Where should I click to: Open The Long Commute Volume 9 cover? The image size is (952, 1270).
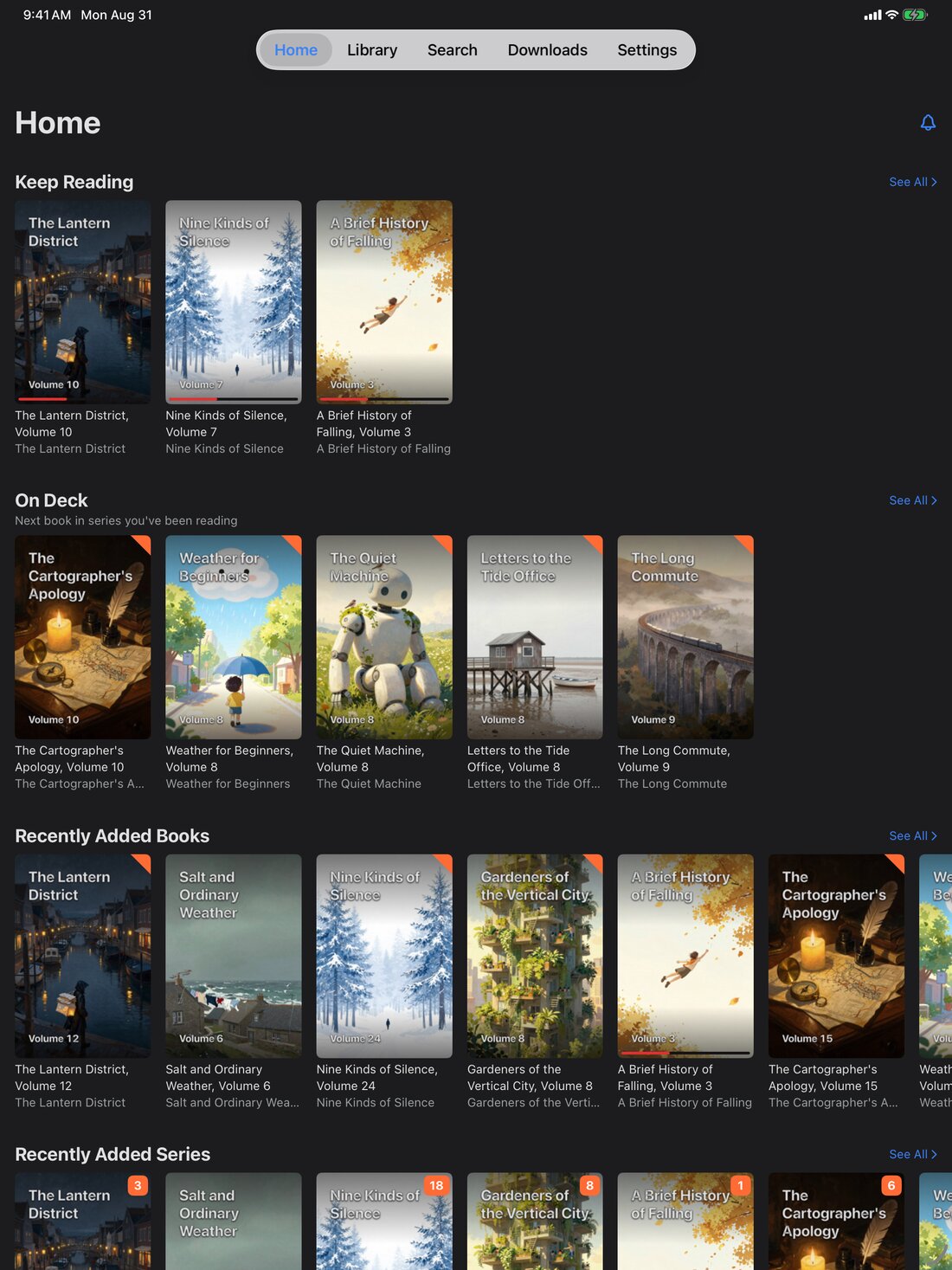point(685,637)
